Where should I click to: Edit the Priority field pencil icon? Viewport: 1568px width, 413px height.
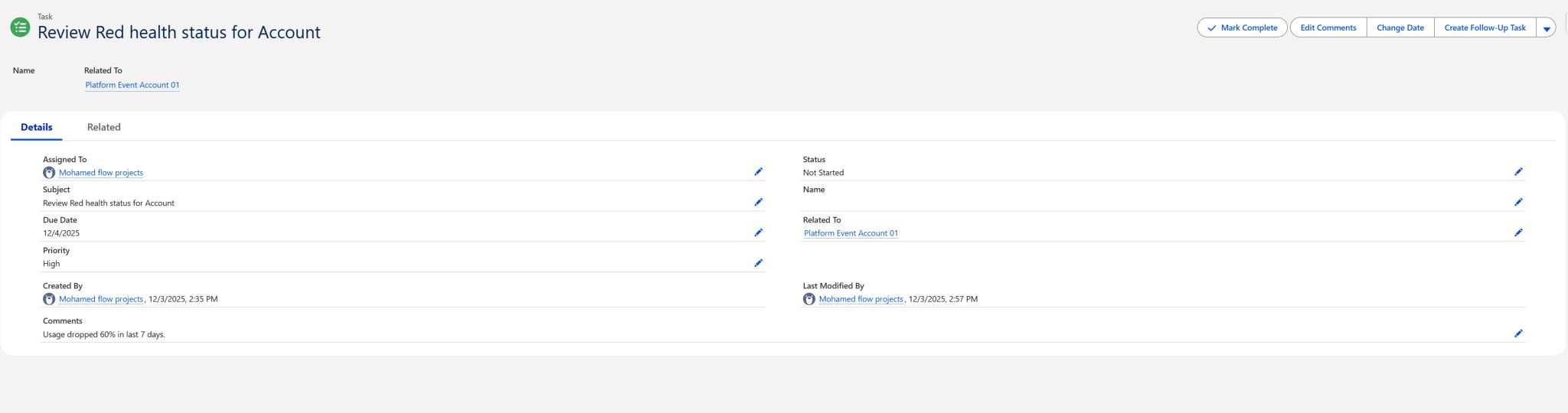(x=758, y=263)
